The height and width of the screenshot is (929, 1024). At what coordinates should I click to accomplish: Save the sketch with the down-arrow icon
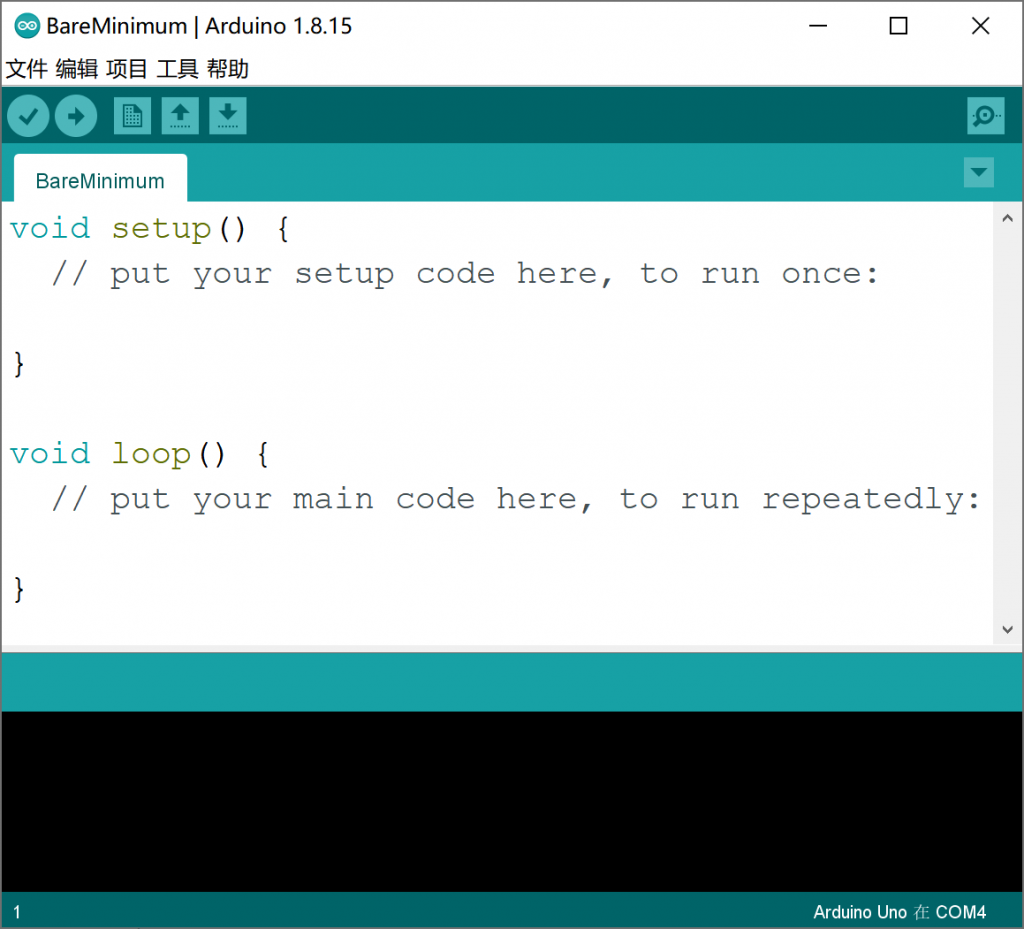coord(228,116)
